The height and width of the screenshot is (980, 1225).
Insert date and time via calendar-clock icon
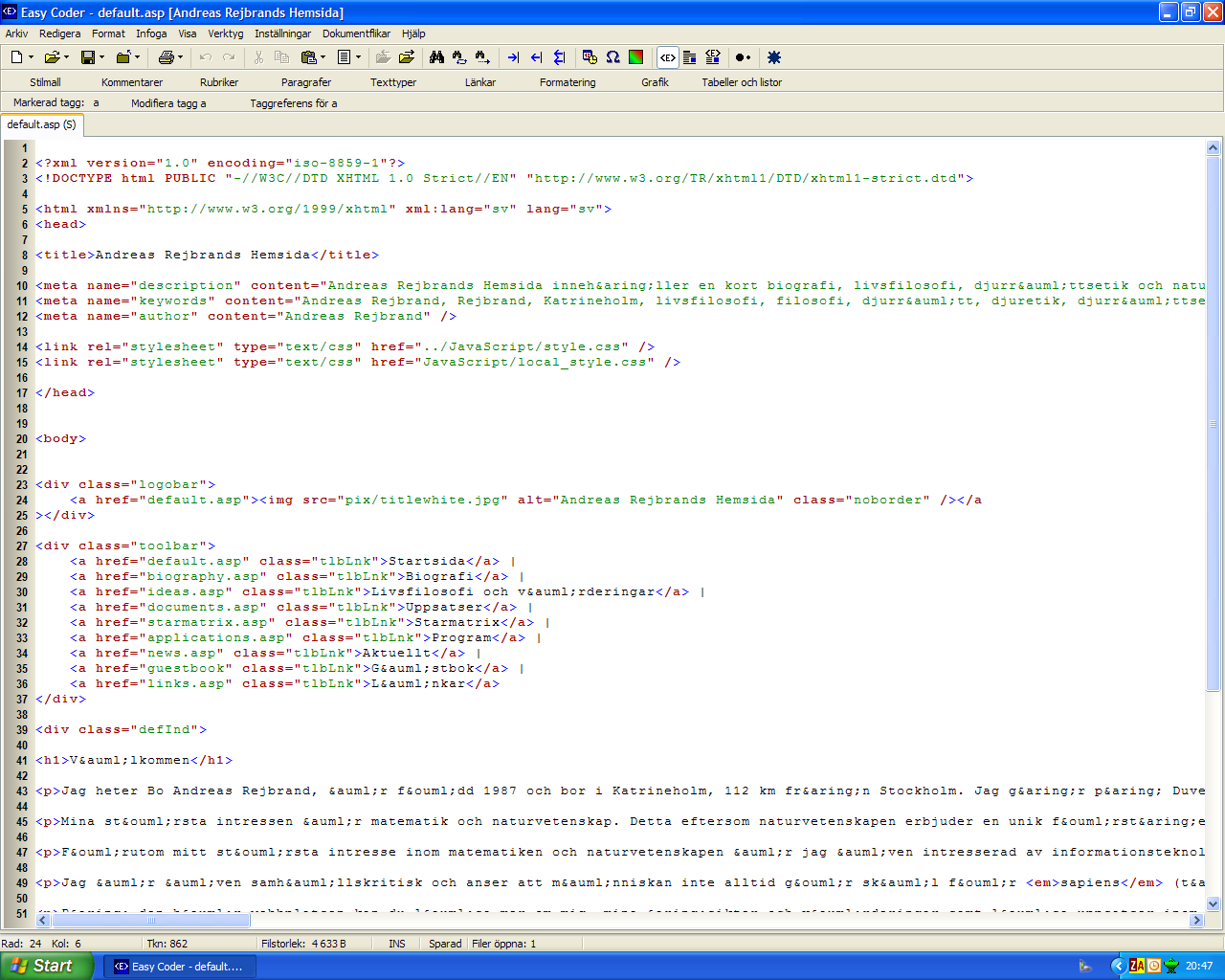pyautogui.click(x=590, y=57)
